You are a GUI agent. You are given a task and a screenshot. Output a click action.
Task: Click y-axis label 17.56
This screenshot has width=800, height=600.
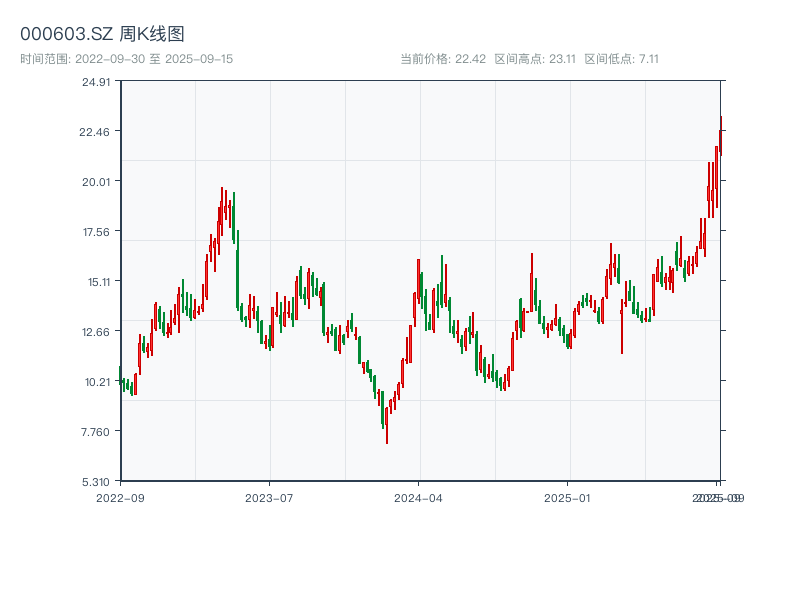[x=96, y=232]
